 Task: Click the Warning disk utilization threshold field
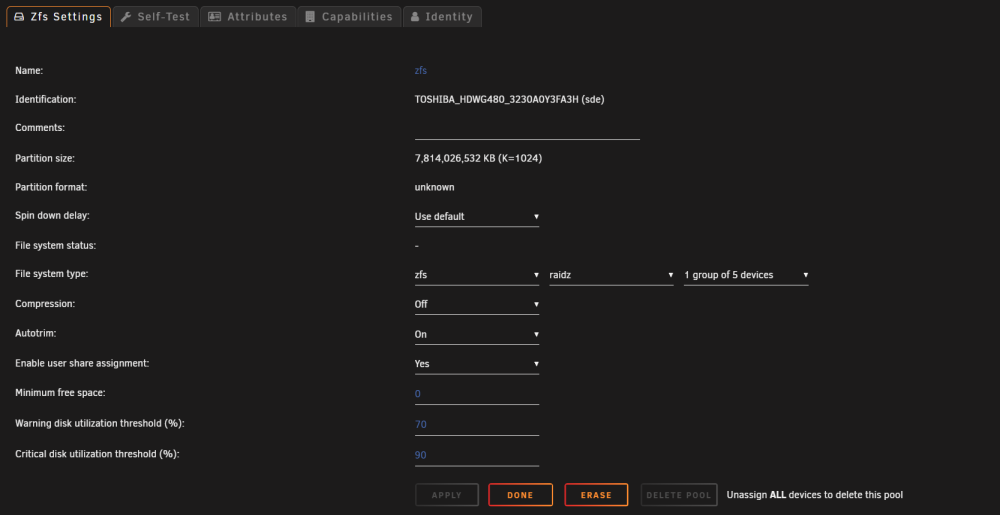pos(476,425)
